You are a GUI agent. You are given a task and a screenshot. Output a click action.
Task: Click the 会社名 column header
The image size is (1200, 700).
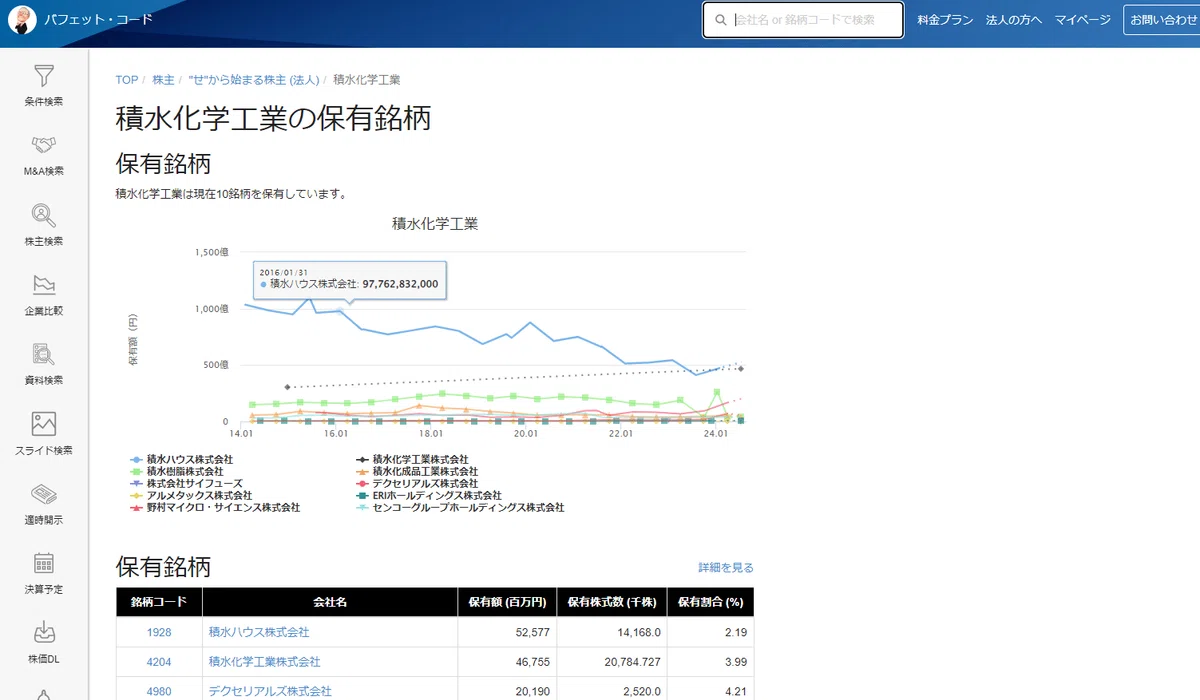[x=330, y=602]
